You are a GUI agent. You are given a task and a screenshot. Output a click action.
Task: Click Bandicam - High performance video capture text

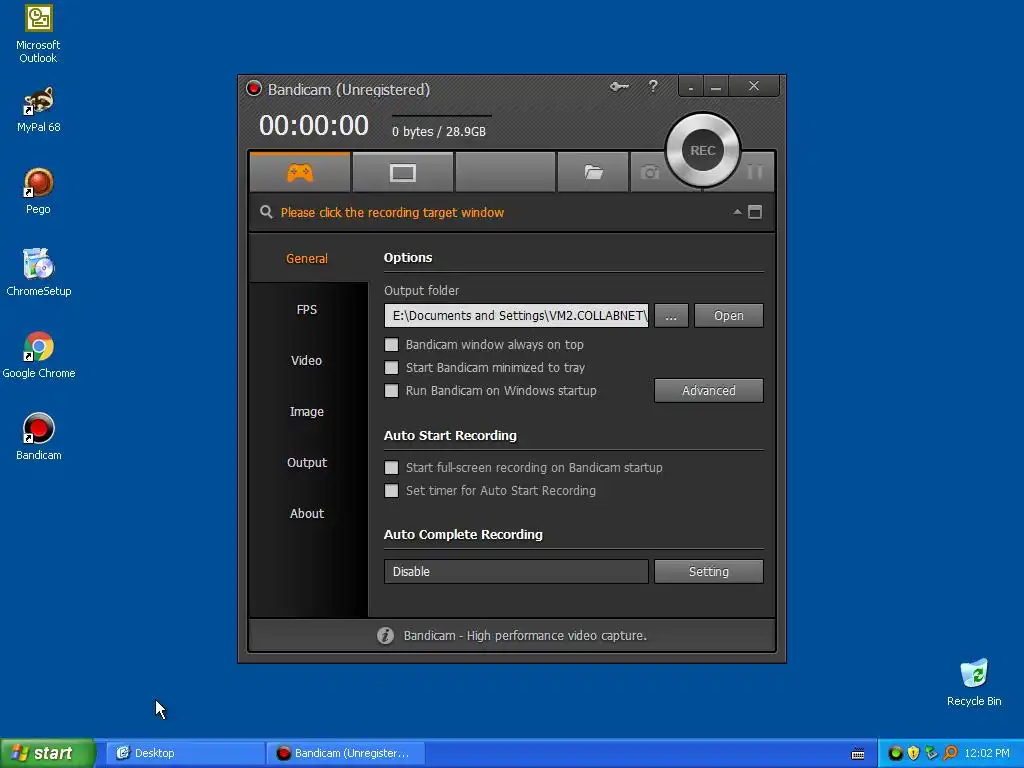tap(525, 635)
